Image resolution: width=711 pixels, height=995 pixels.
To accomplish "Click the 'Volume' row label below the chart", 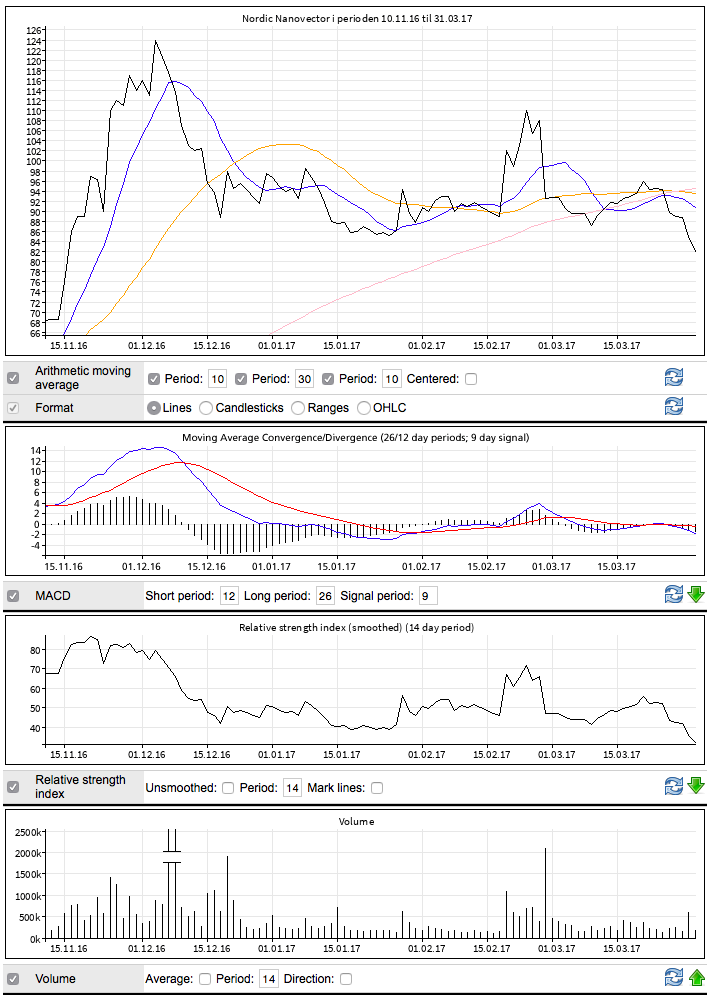I will tap(55, 979).
